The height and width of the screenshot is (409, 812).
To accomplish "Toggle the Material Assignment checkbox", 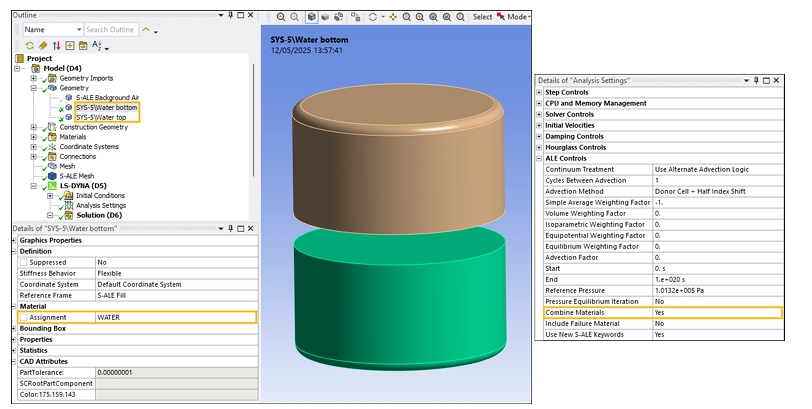I will 23,317.
